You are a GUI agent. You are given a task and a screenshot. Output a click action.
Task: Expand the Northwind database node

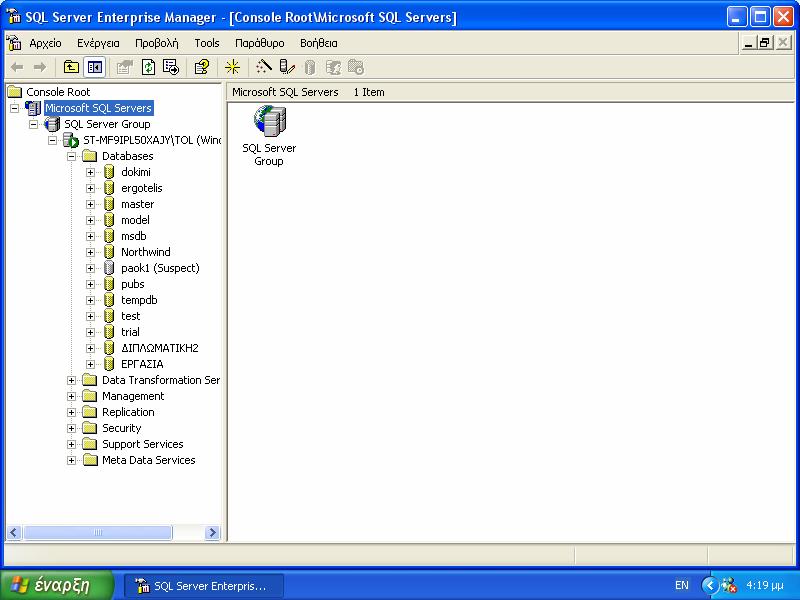tap(90, 252)
